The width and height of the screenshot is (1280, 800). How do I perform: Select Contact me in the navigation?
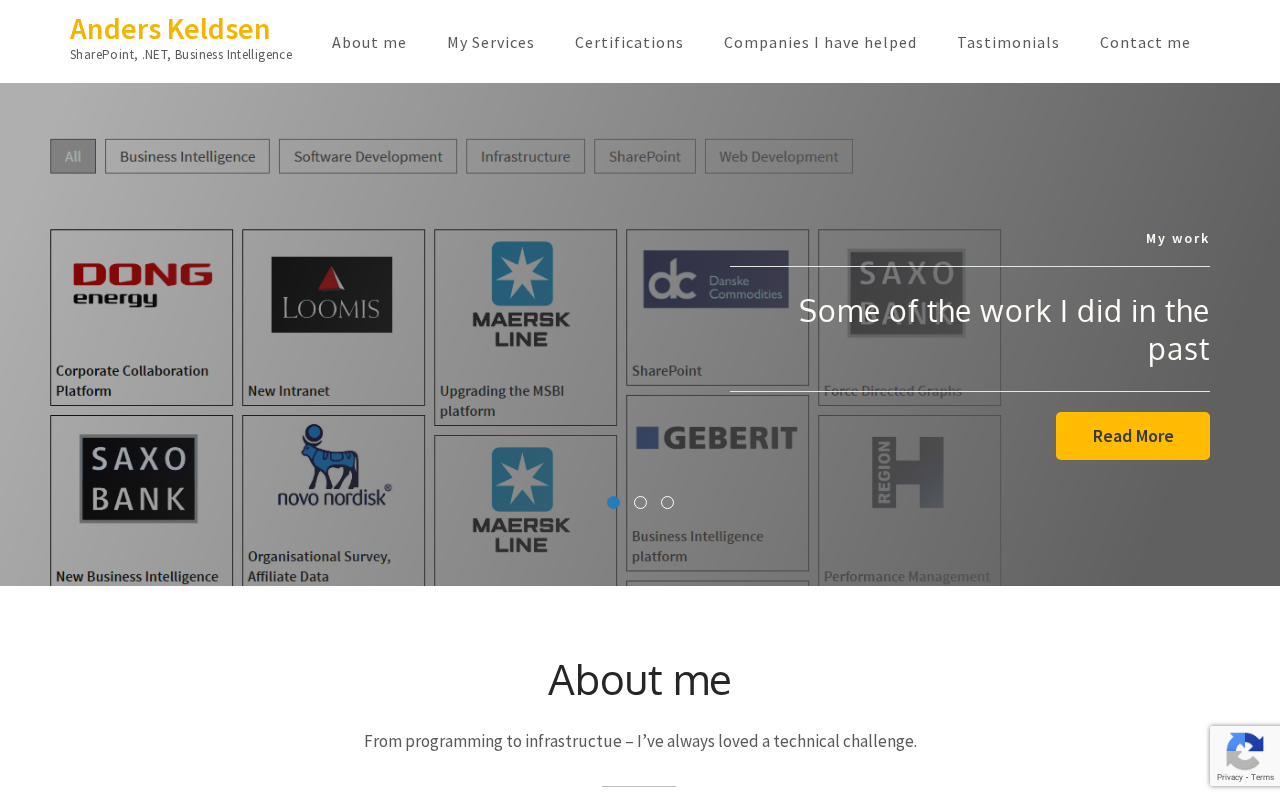click(x=1145, y=42)
